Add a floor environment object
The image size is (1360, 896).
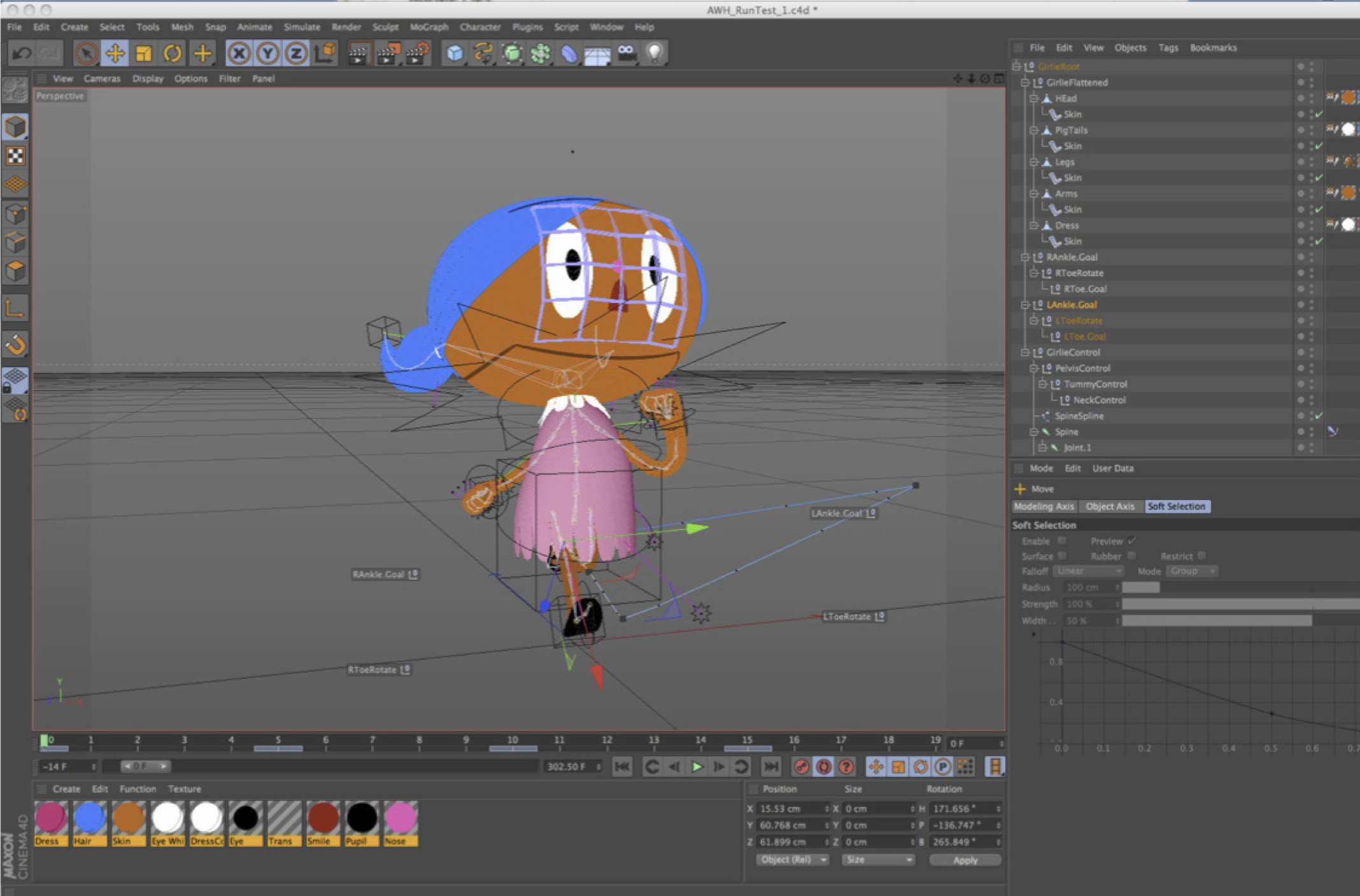597,55
